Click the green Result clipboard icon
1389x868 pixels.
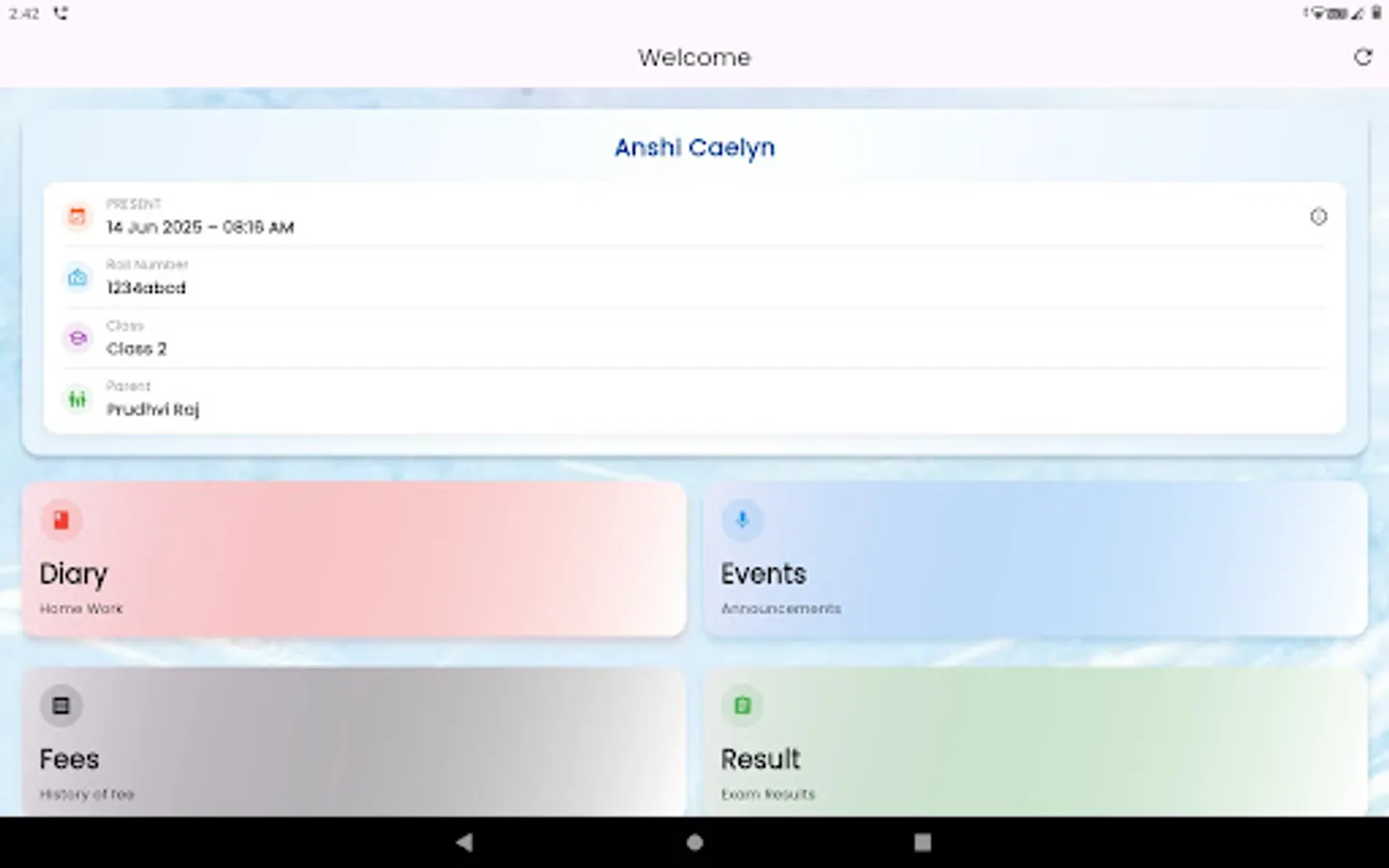click(x=742, y=705)
